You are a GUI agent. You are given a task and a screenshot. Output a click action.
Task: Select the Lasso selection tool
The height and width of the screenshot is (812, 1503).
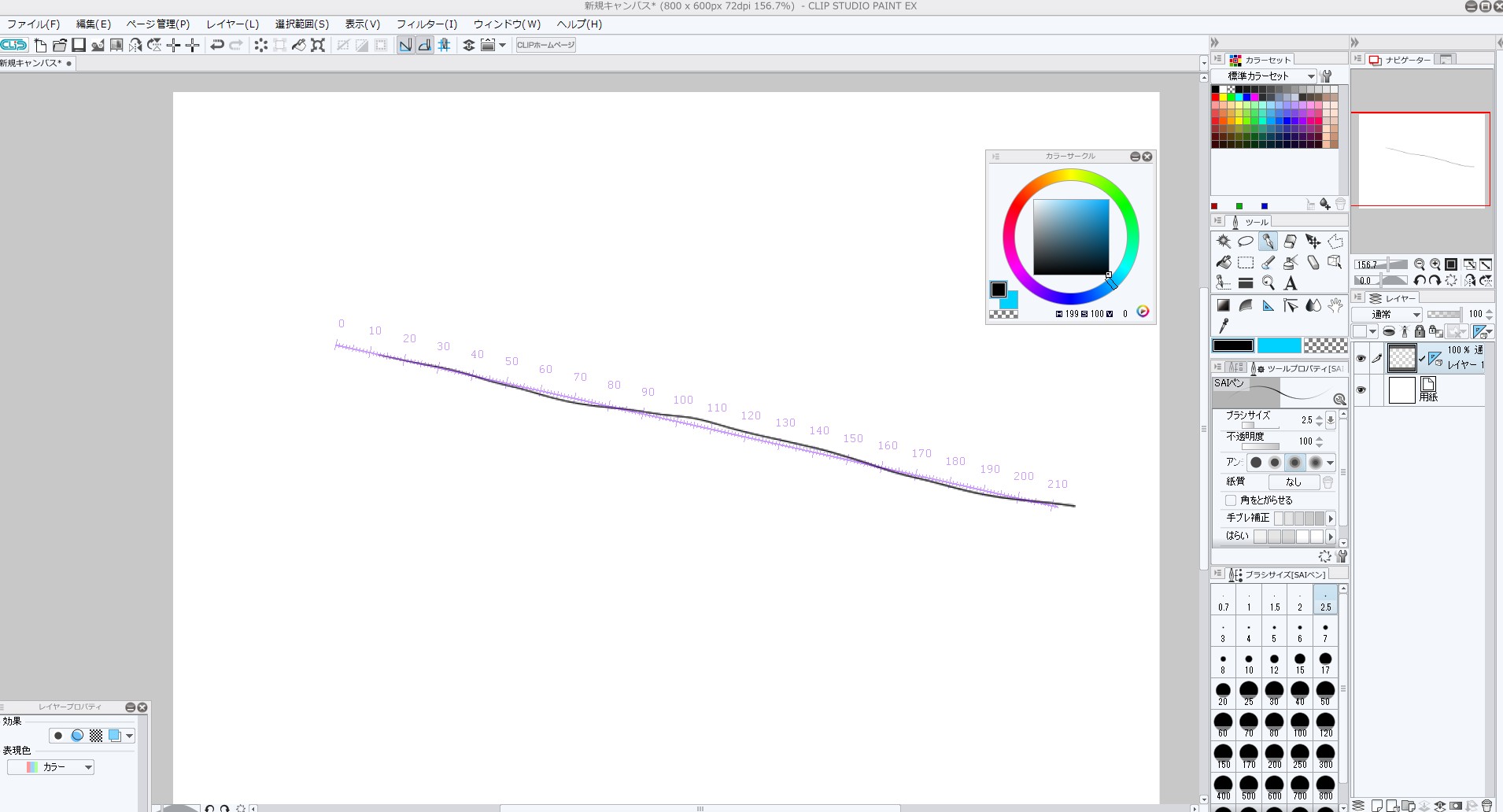coord(1246,242)
